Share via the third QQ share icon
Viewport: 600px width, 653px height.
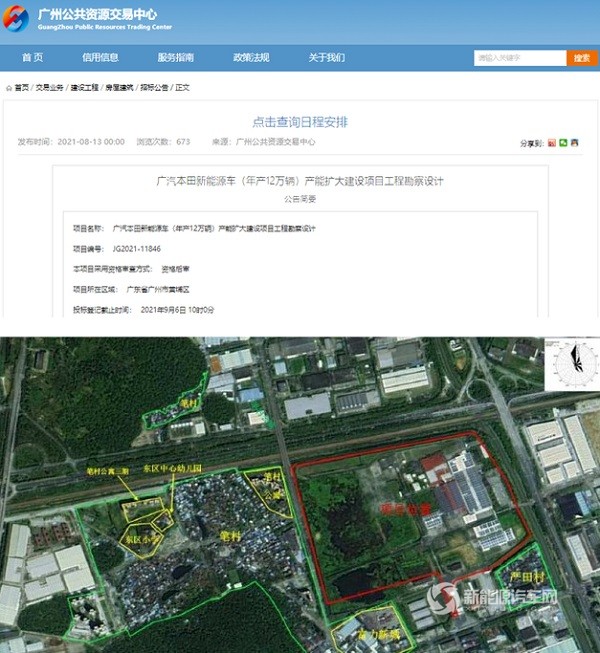pyautogui.click(x=575, y=143)
